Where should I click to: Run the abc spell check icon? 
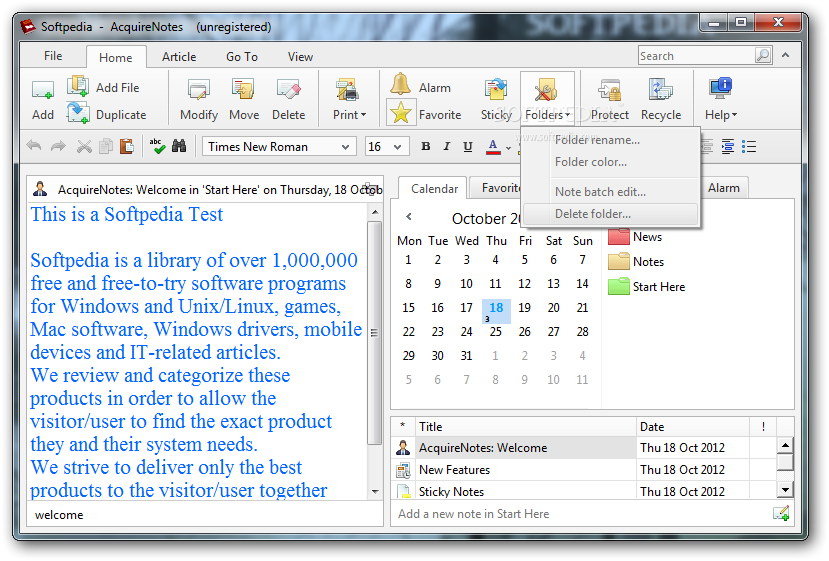pyautogui.click(x=156, y=146)
